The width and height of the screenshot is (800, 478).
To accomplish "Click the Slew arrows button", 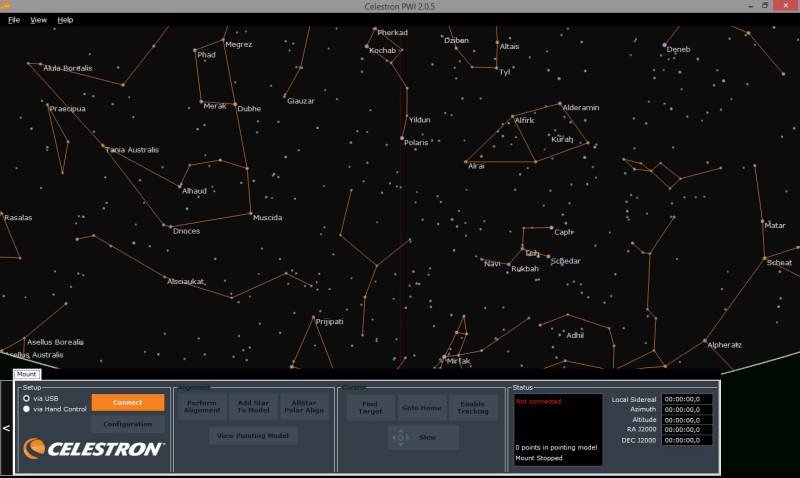I will pos(423,437).
